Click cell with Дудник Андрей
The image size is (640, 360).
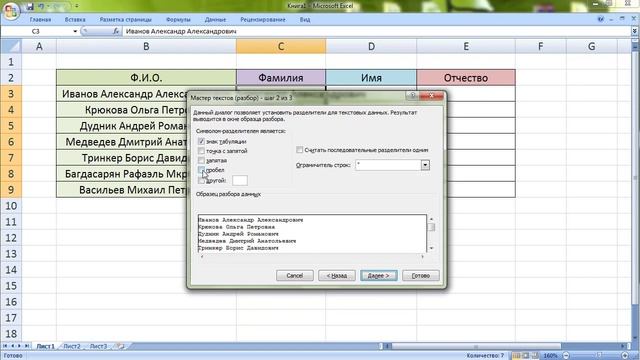coord(122,126)
